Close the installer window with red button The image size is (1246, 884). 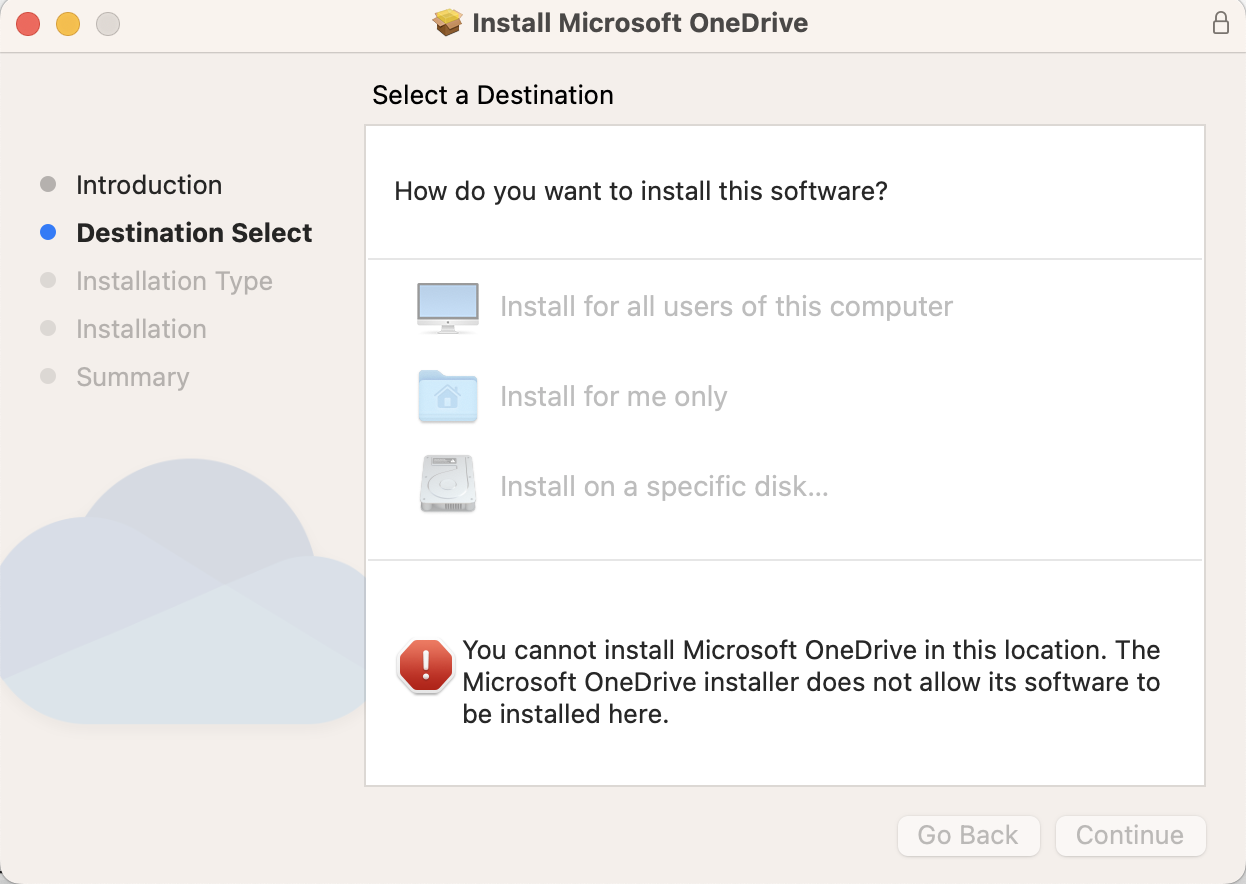[28, 24]
